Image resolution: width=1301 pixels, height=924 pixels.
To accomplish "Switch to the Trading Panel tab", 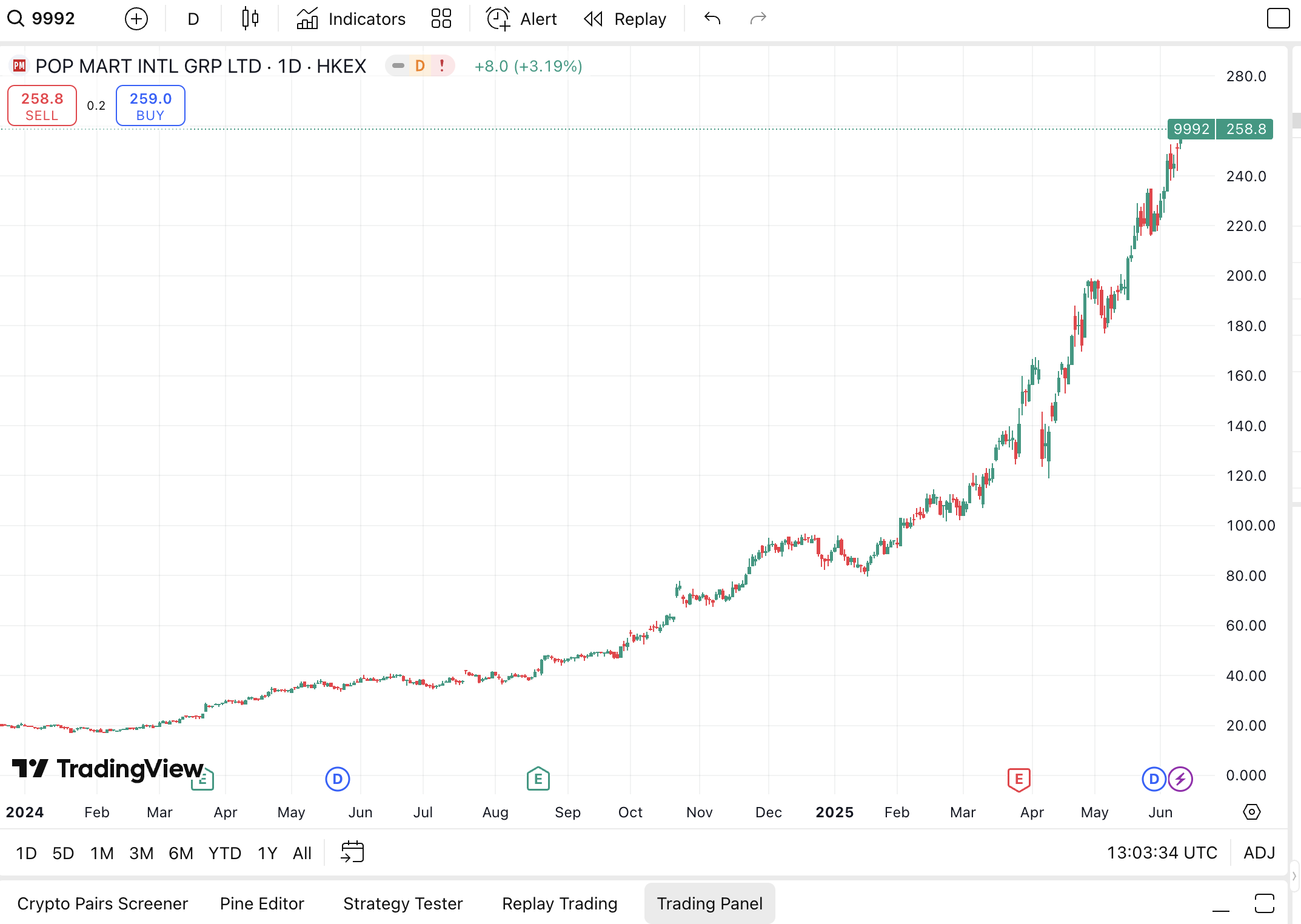I will click(x=710, y=903).
